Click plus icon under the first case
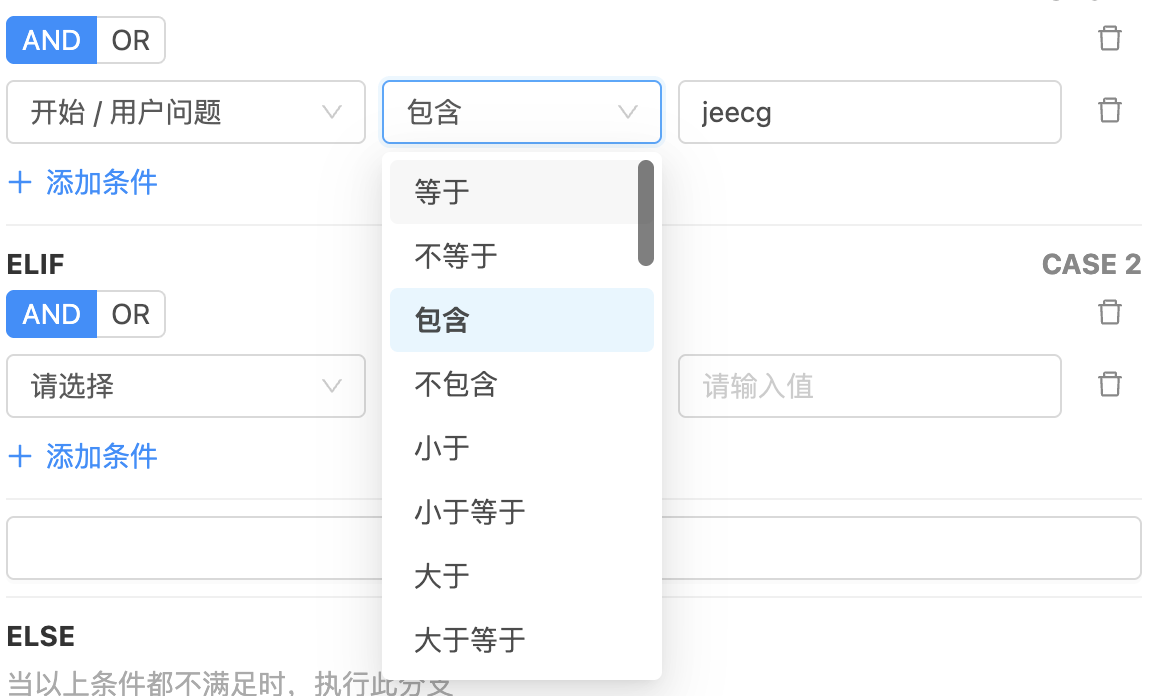The height and width of the screenshot is (696, 1166). [x=20, y=182]
